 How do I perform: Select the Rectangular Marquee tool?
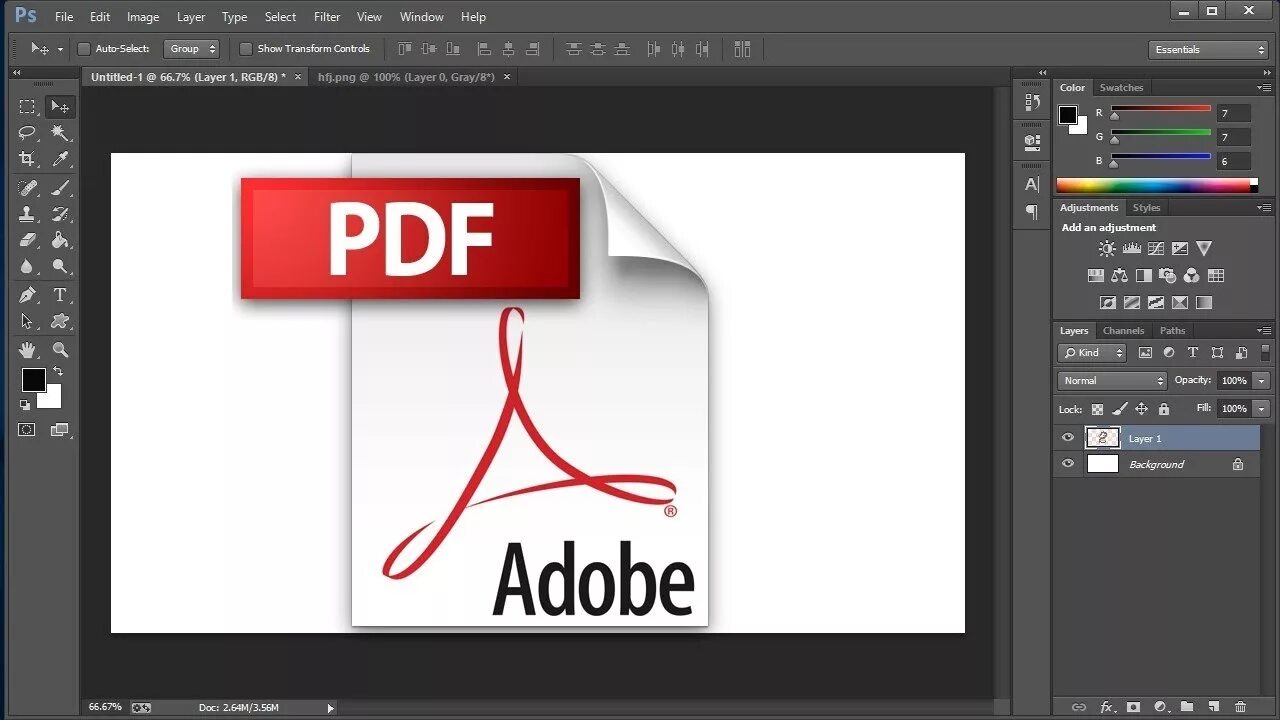pos(27,106)
